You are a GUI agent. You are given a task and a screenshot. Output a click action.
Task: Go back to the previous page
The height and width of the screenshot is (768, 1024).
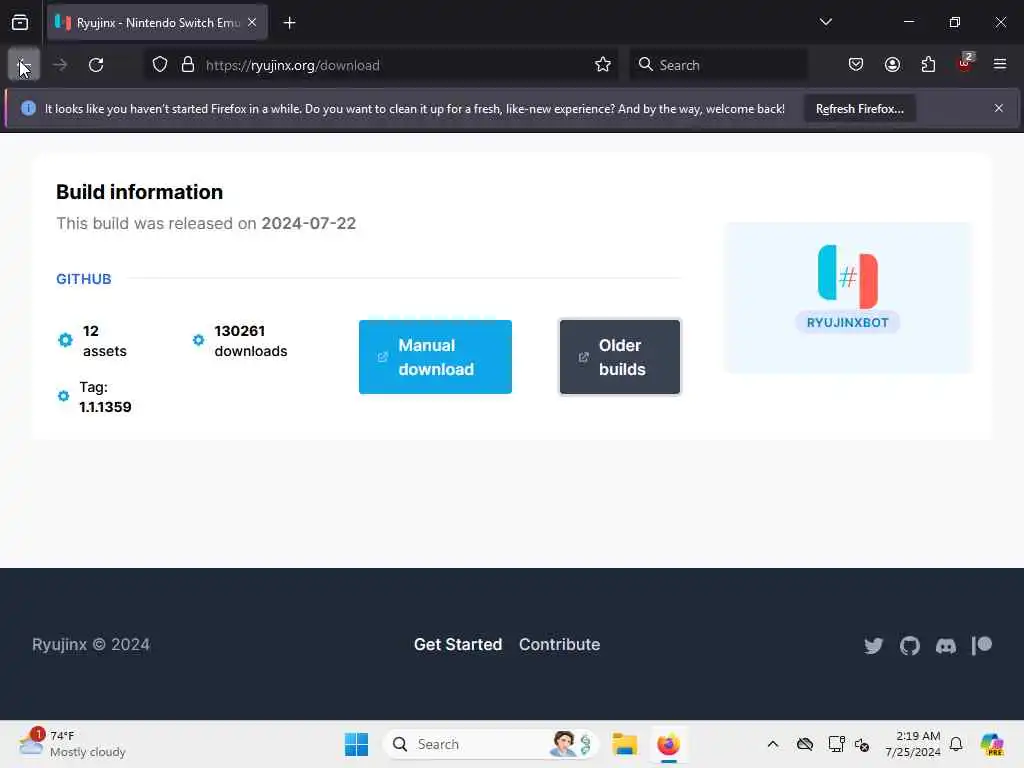click(24, 65)
